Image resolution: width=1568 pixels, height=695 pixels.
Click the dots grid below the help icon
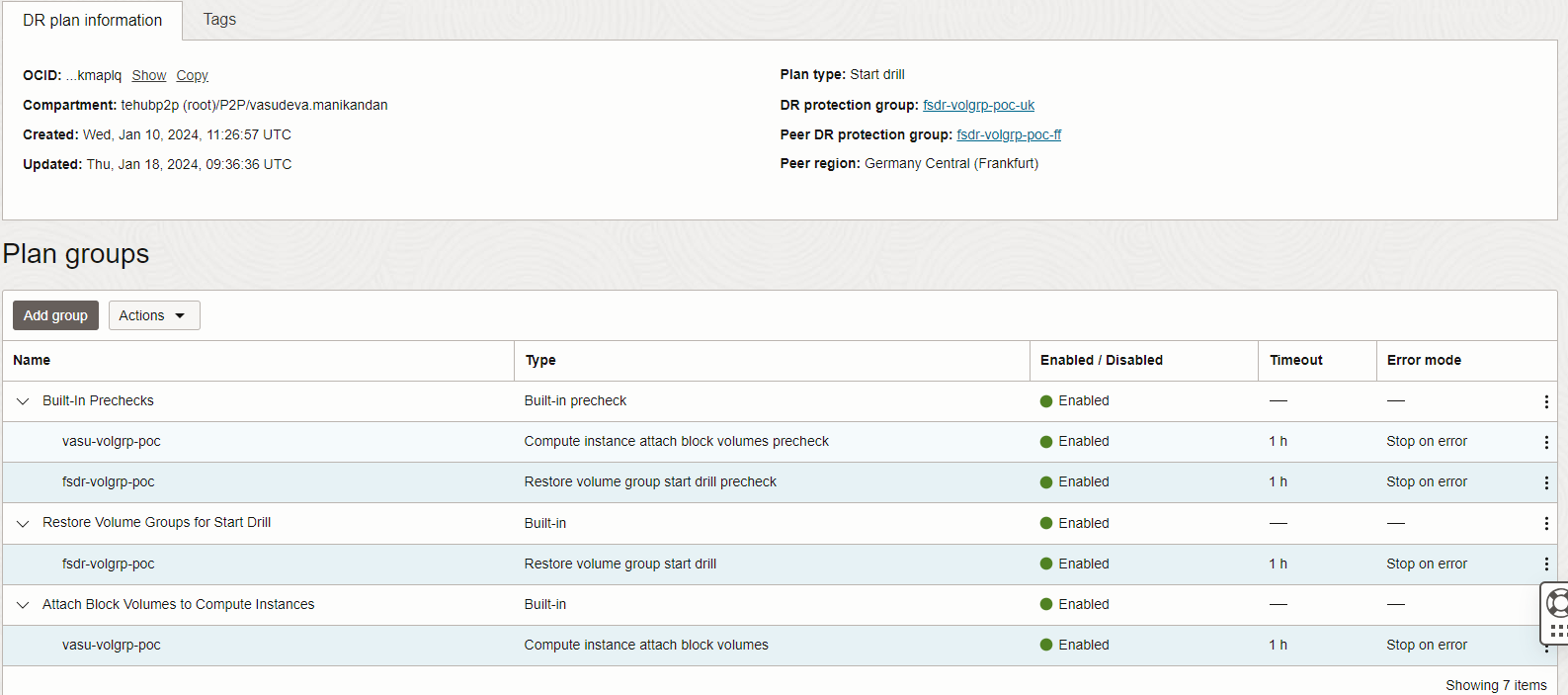1558,631
